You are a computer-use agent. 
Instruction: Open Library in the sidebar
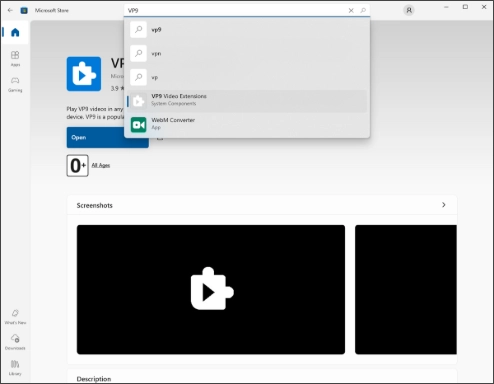click(x=15, y=367)
